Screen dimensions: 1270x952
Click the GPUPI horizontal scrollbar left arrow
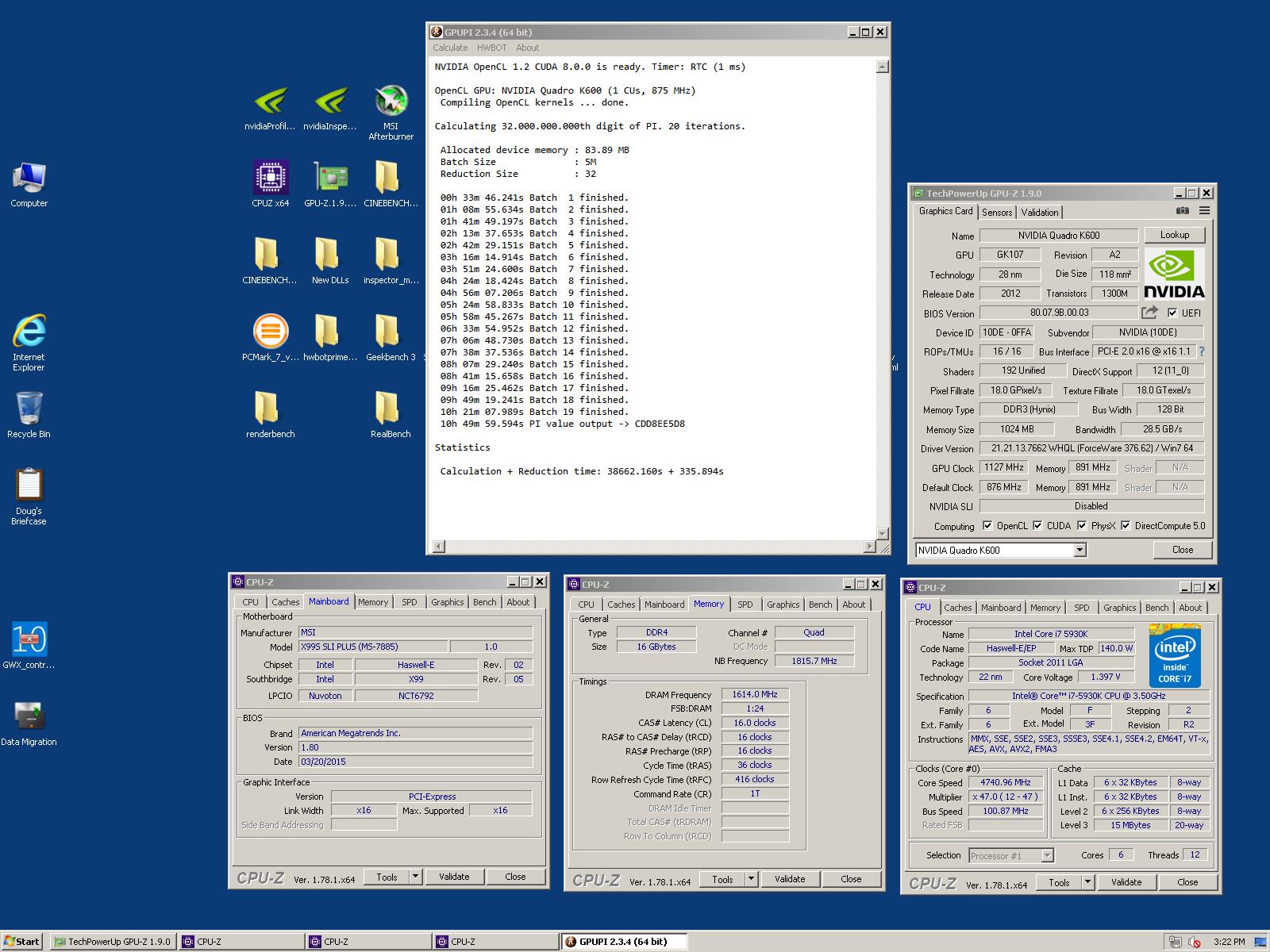click(438, 546)
